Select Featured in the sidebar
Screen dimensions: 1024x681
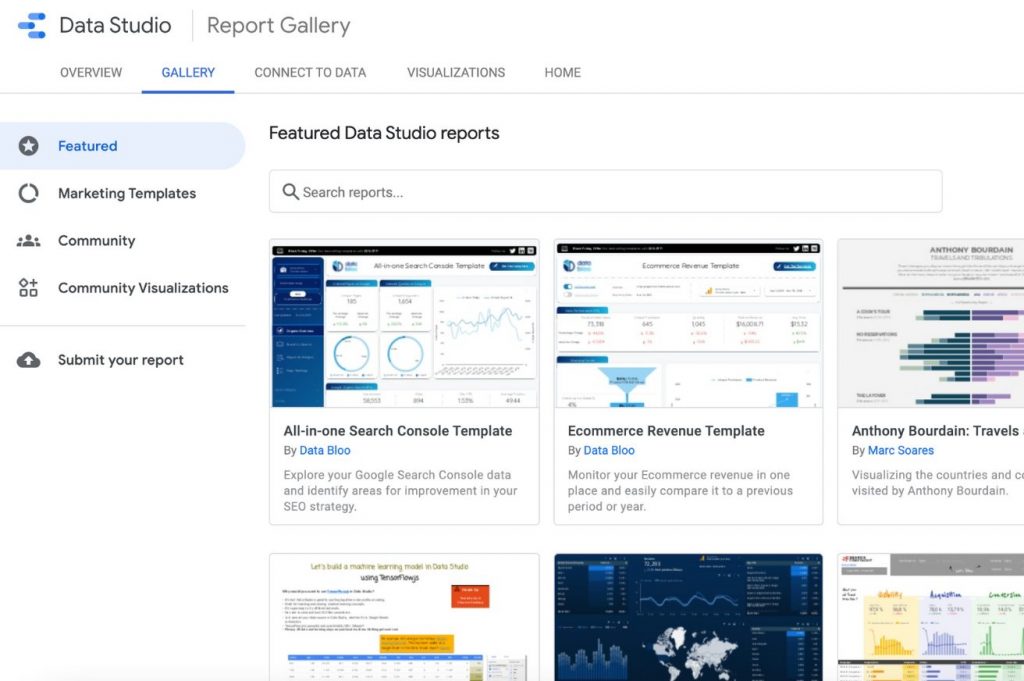(122, 146)
